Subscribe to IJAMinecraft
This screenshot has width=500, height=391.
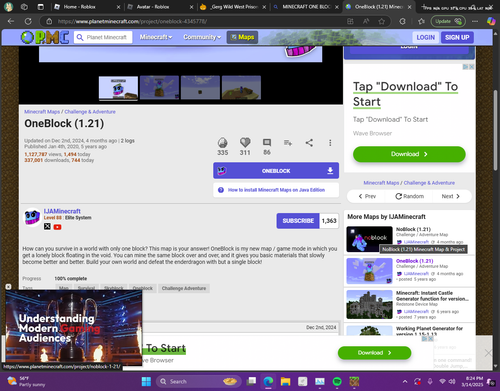(298, 221)
